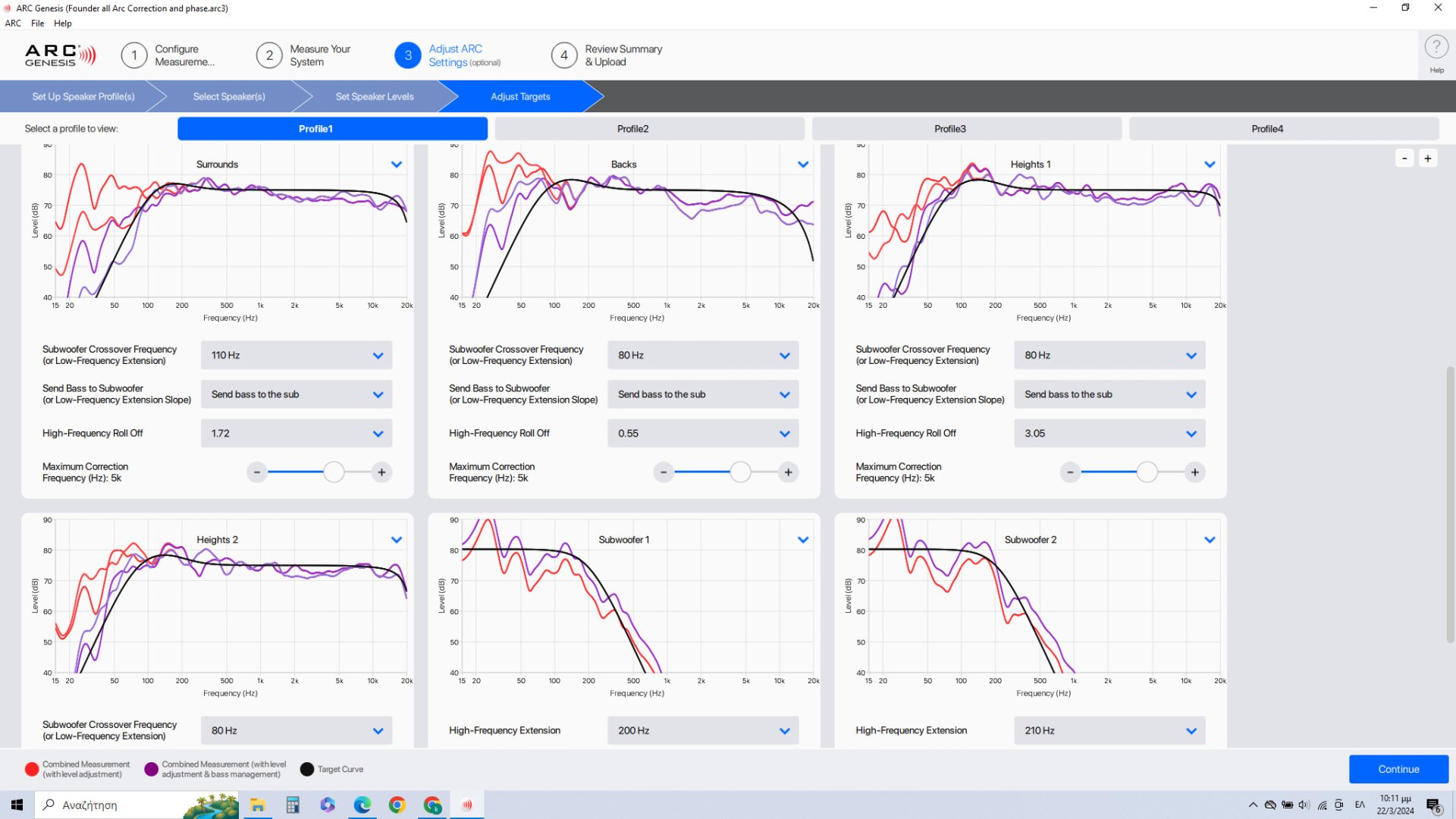Open Backs High-Frequency Roll Off 0.55 dropdown

703,434
